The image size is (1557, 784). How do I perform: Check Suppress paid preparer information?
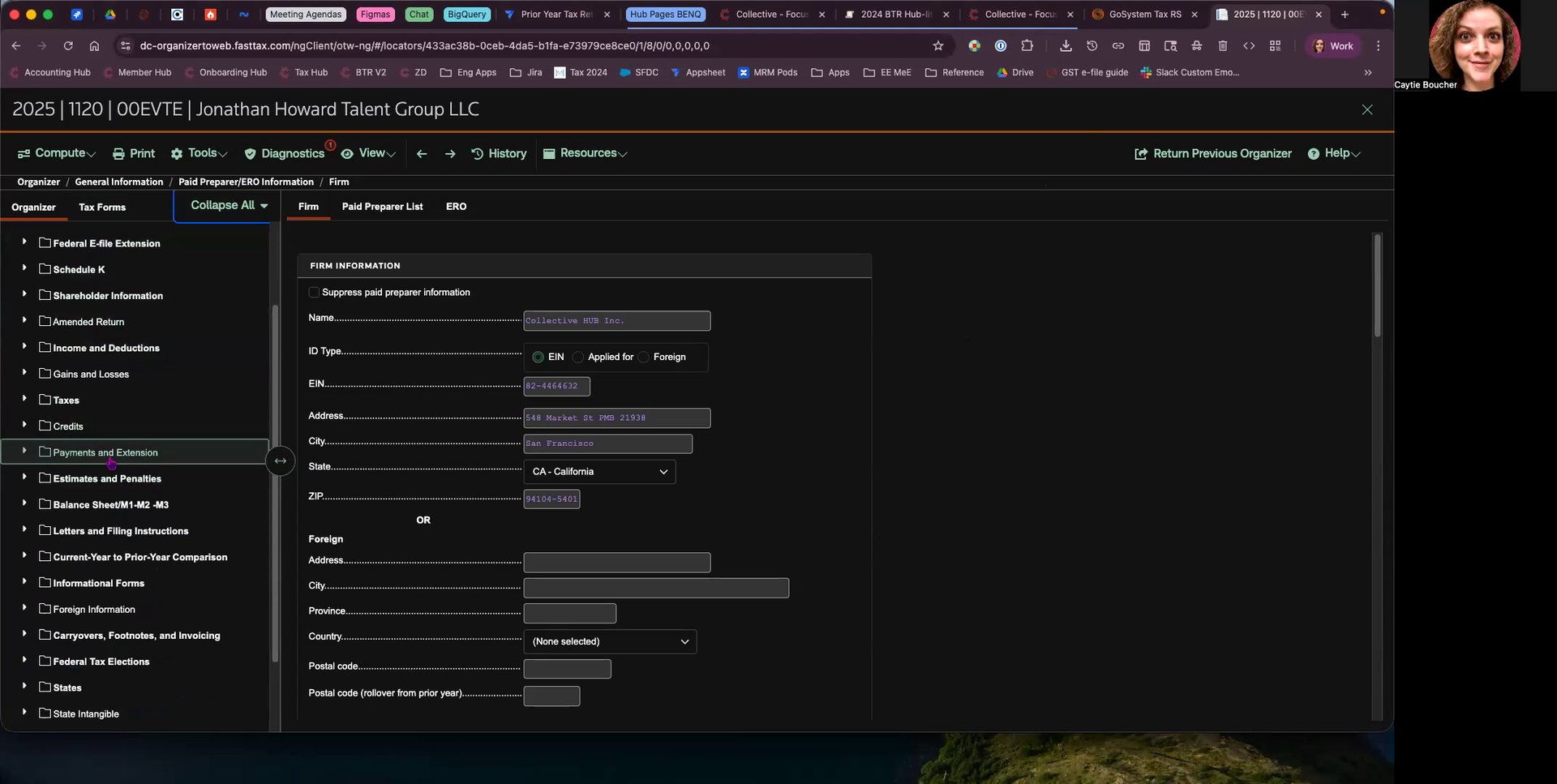[314, 293]
